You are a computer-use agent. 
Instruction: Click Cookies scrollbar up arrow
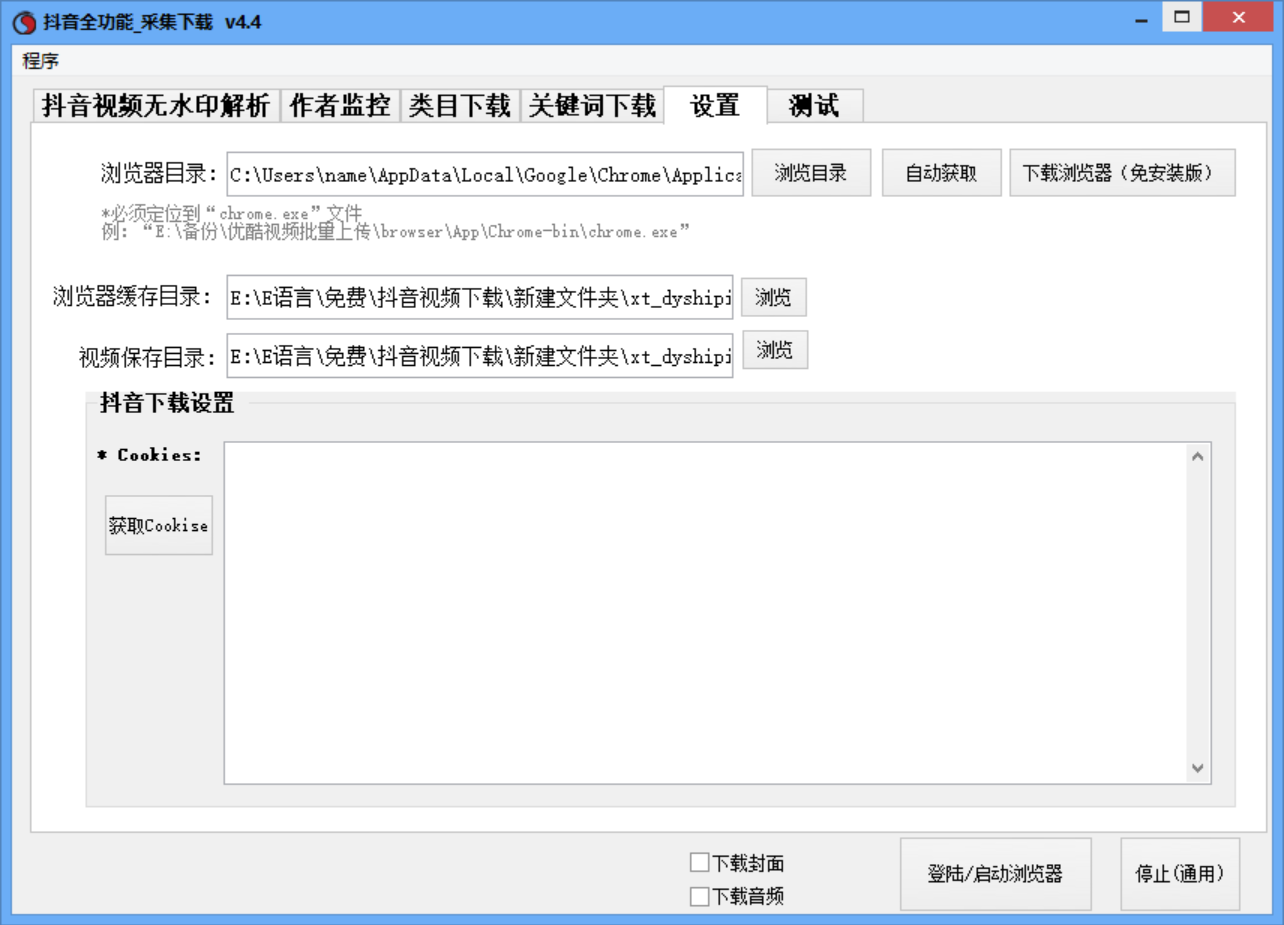click(1198, 457)
